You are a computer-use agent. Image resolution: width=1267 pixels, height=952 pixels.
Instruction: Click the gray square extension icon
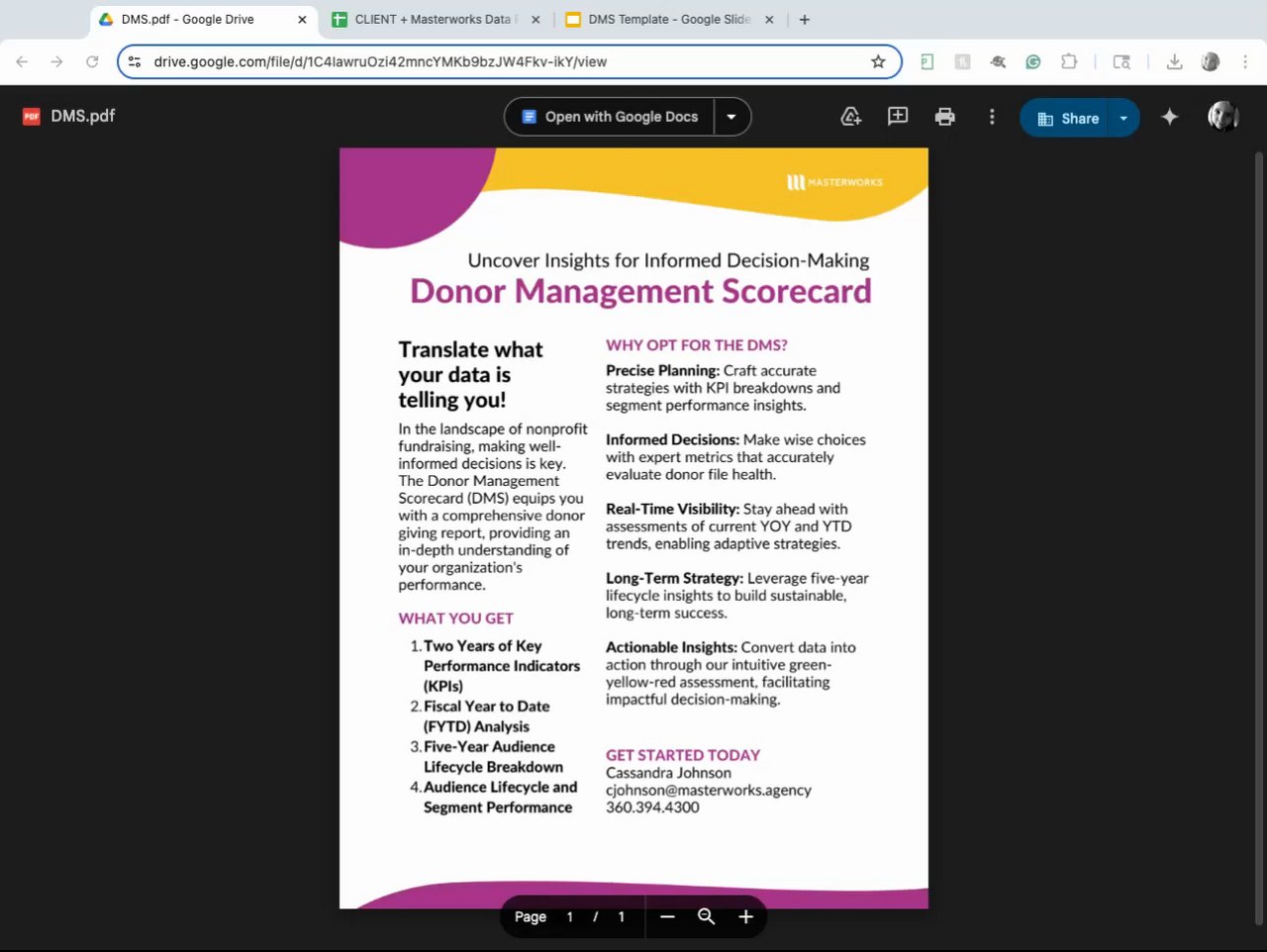(962, 61)
